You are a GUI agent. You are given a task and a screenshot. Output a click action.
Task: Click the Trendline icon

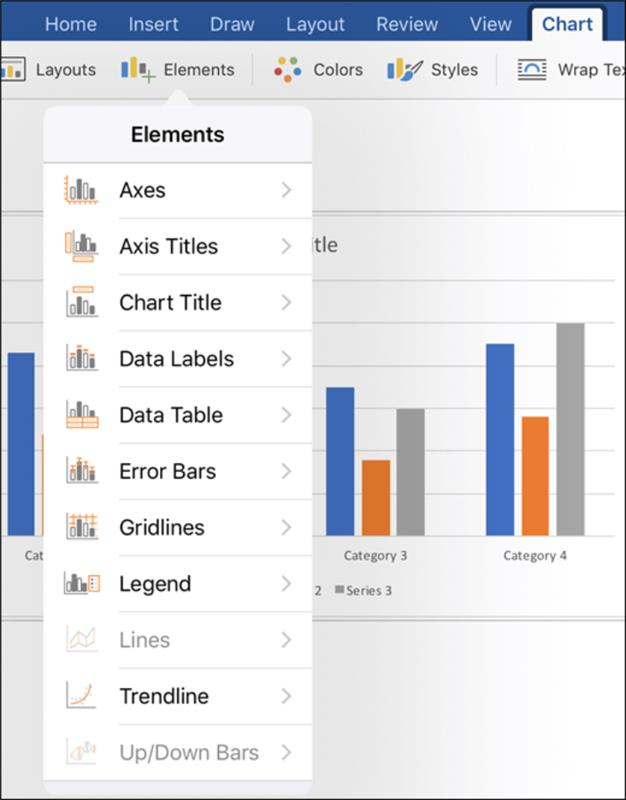[81, 695]
